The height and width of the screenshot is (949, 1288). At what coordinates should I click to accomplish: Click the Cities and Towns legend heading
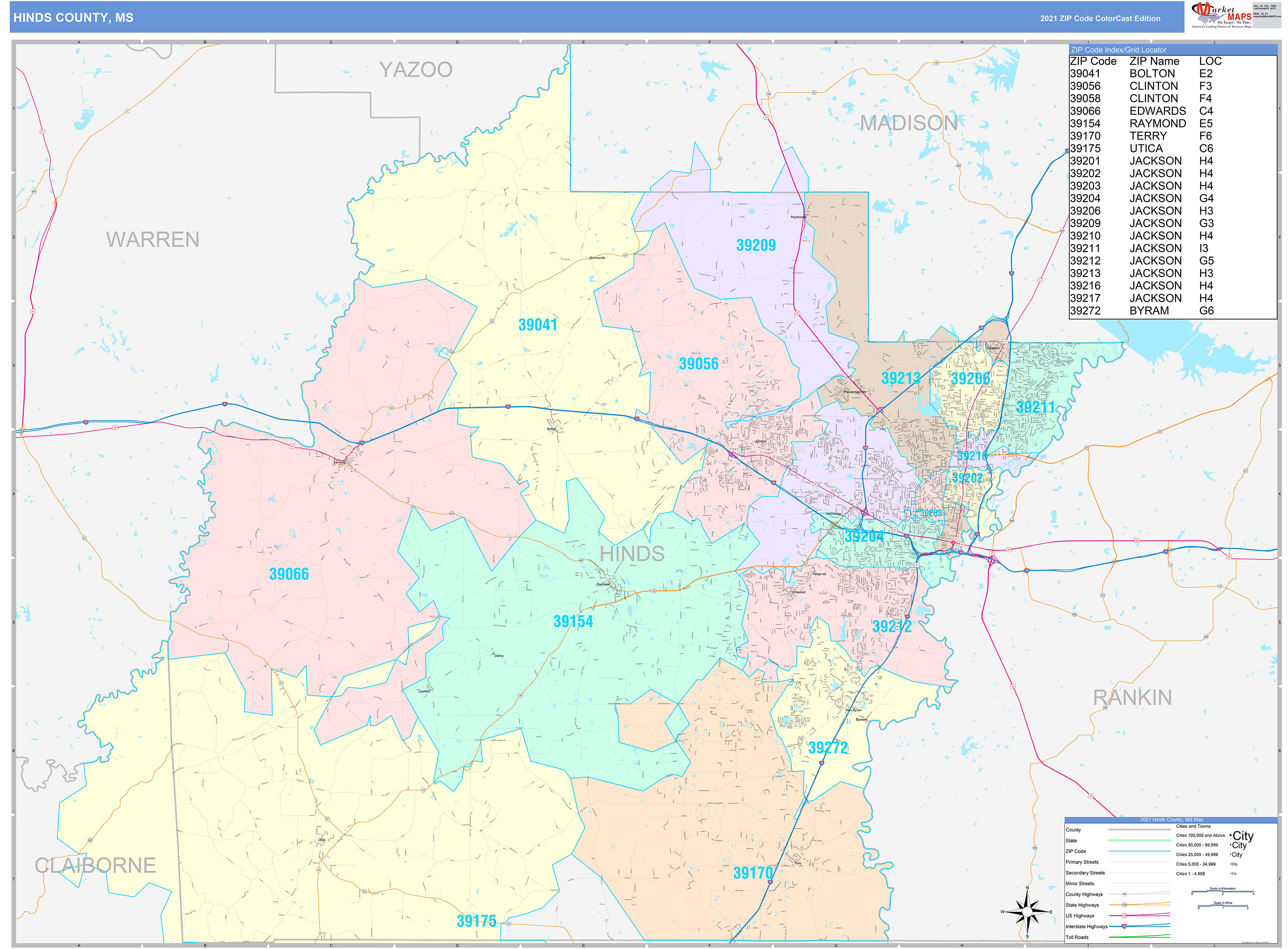tap(1193, 826)
